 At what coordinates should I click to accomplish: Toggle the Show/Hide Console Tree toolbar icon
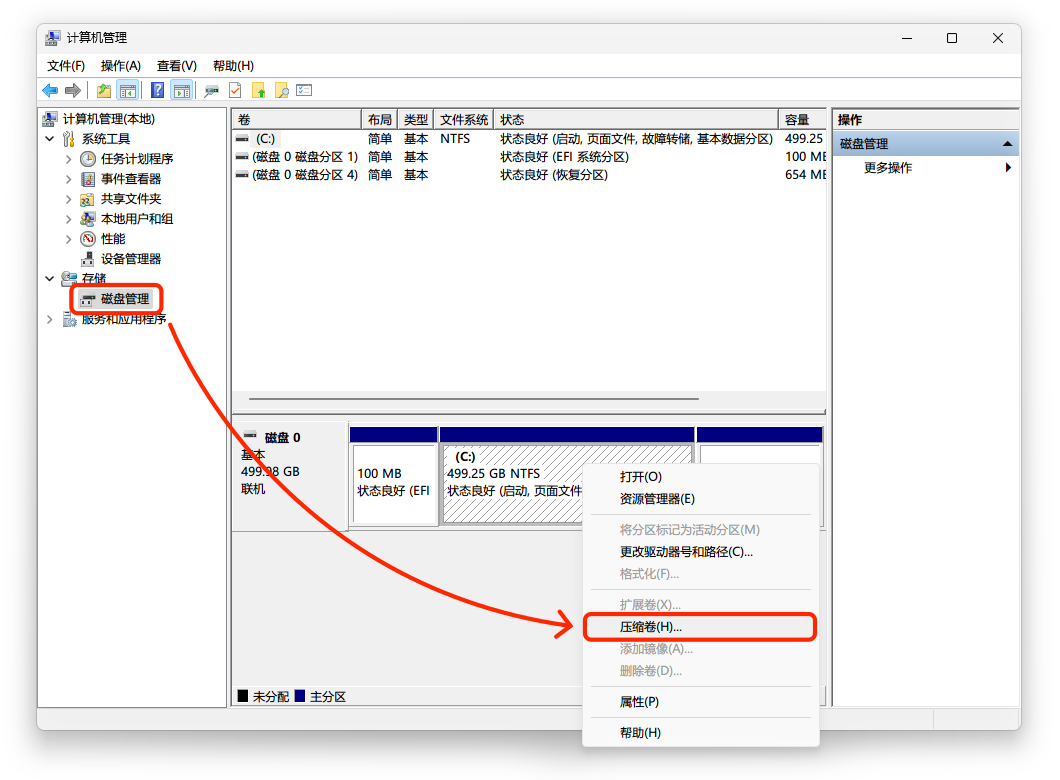coord(128,91)
